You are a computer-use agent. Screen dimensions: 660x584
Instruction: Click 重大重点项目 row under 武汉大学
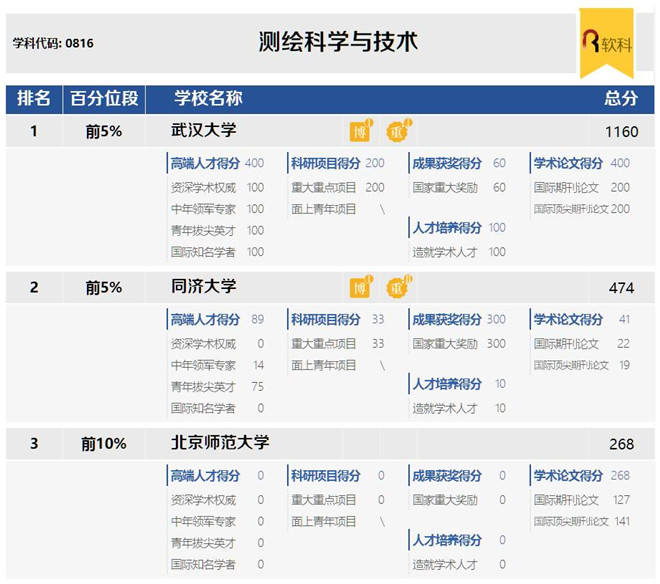338,188
